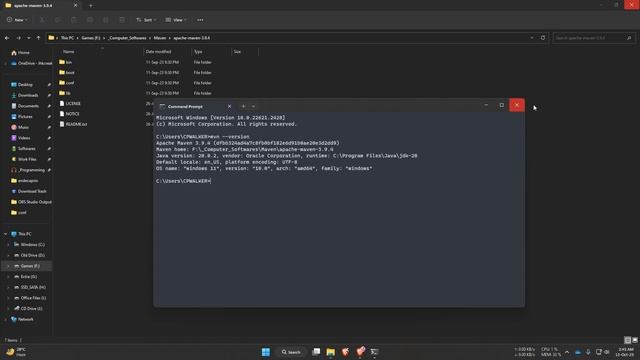Open Downloads quick access item
Image resolution: width=640 pixels, height=360 pixels.
28,95
